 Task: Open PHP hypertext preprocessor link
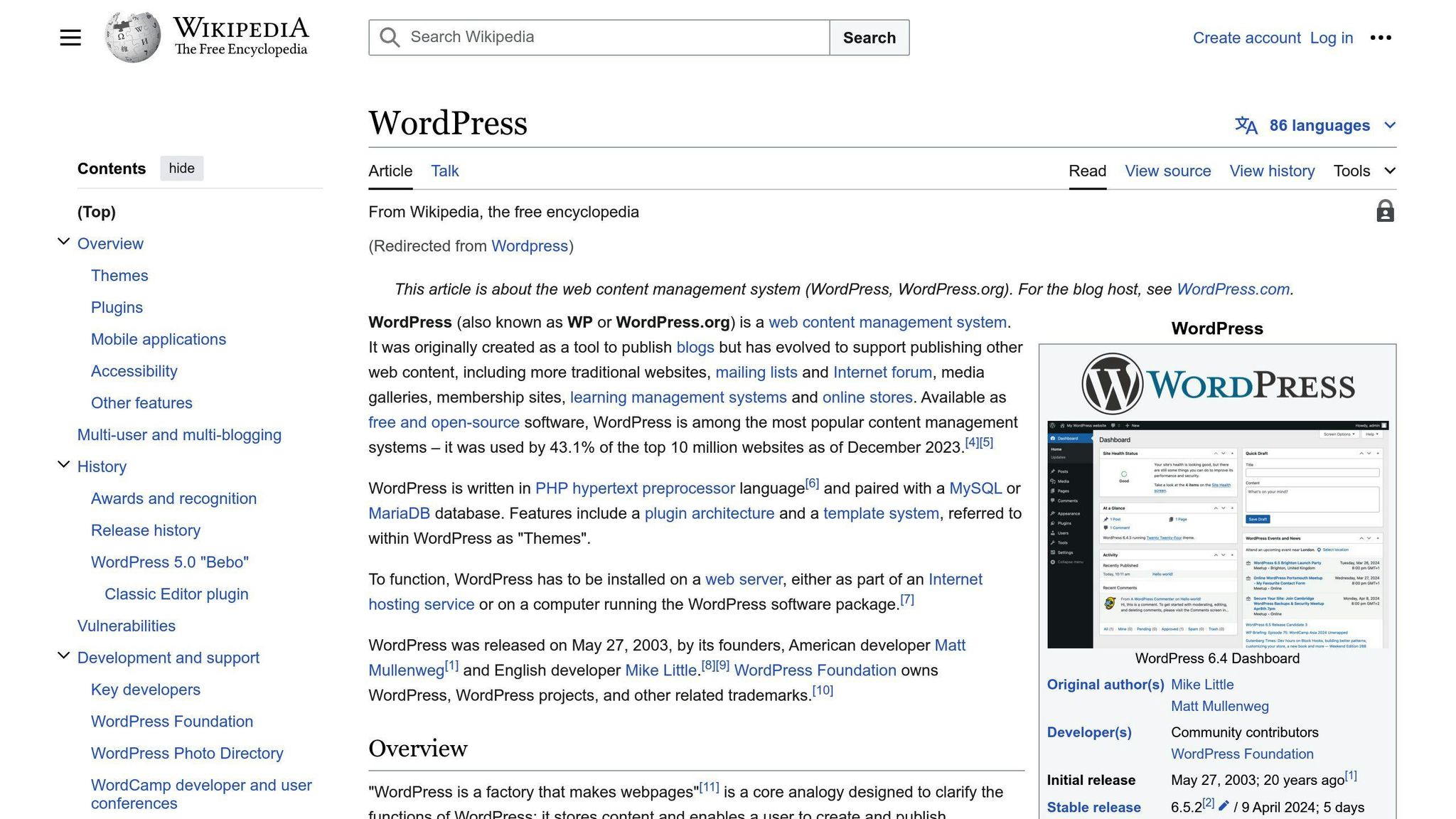pos(635,488)
